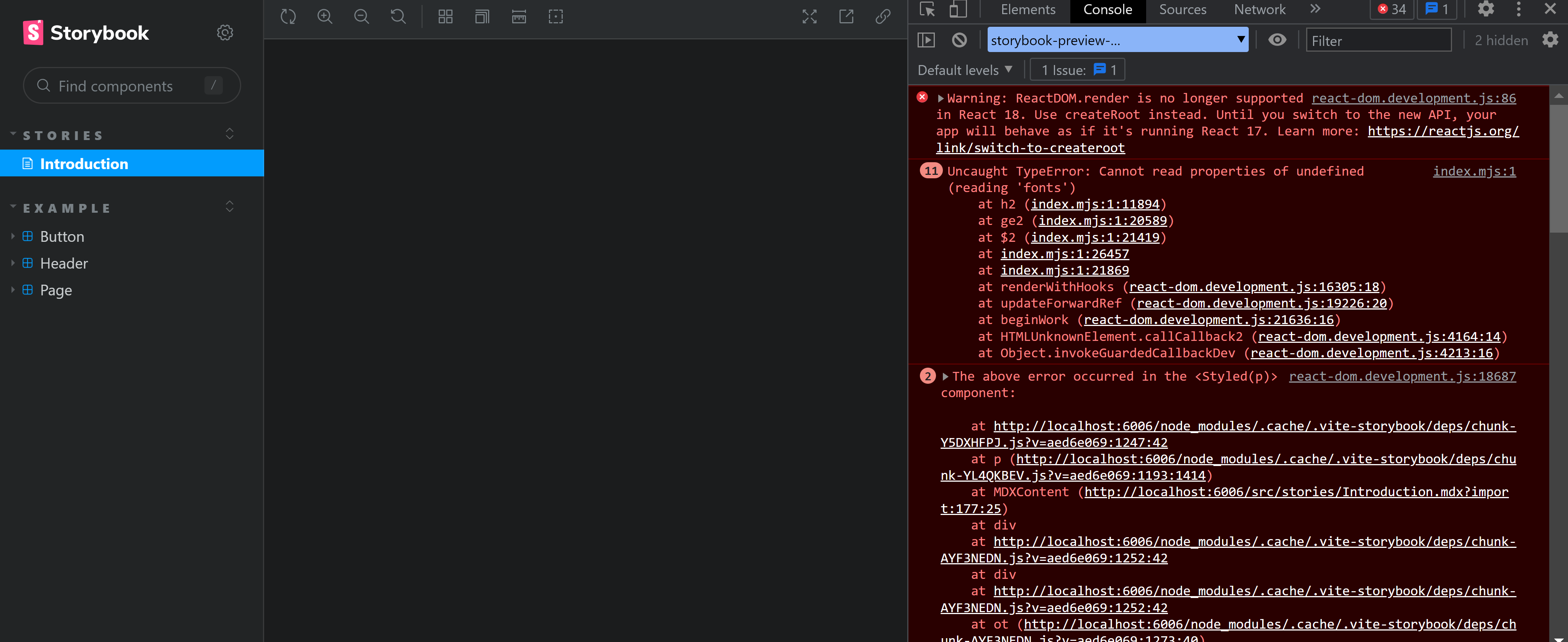Open Storybook settings gear
1568x642 pixels.
coord(225,32)
